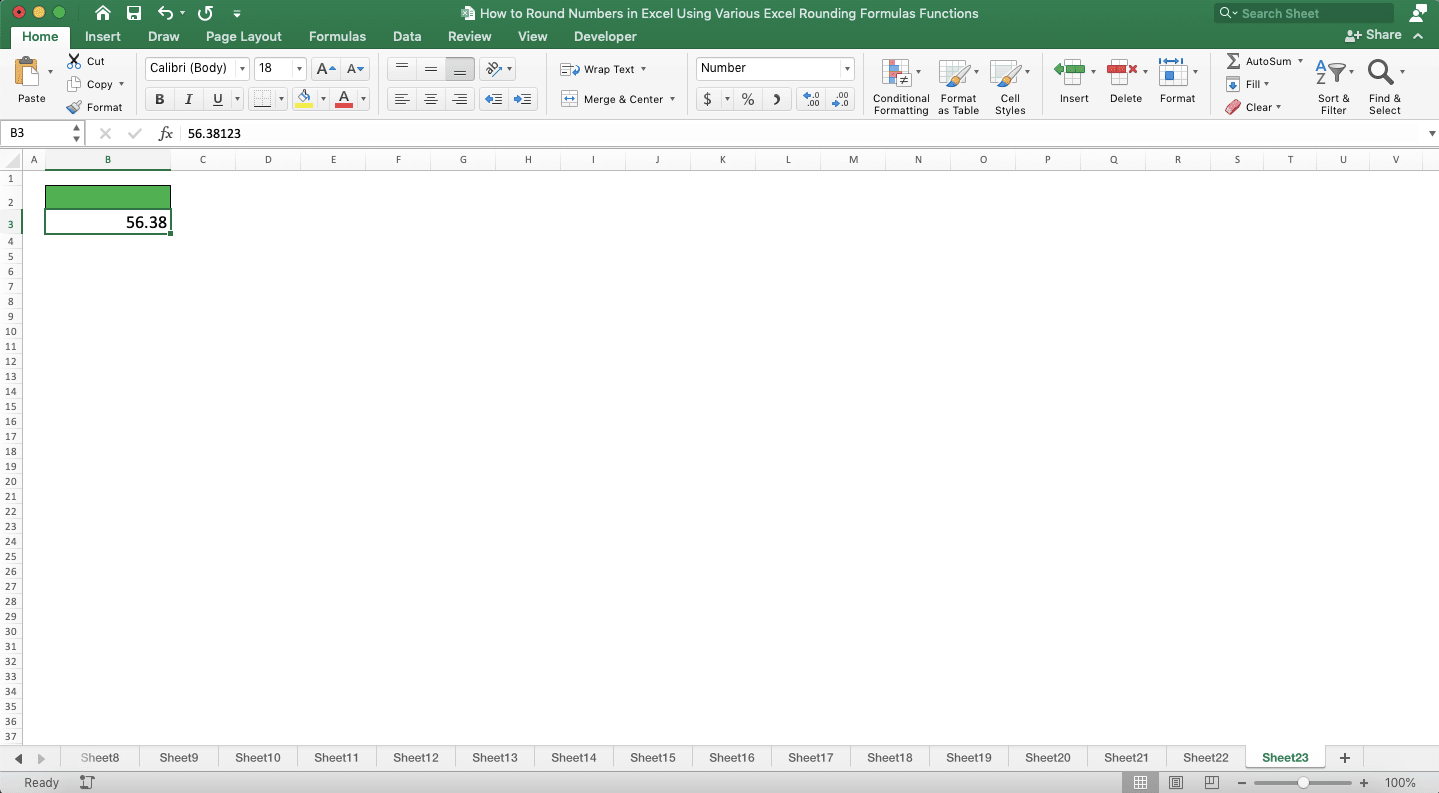This screenshot has width=1439, height=793.
Task: Increase decimal places
Action: [810, 99]
